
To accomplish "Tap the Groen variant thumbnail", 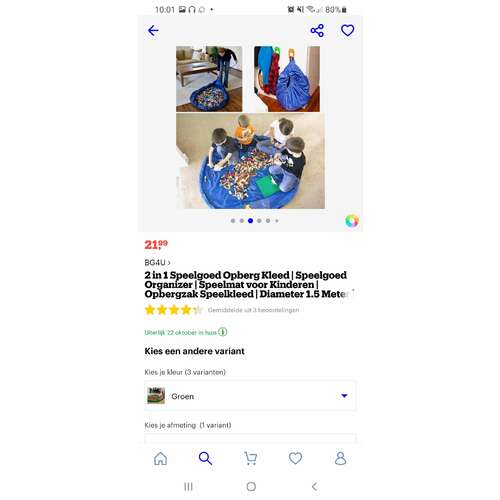I will (x=156, y=396).
